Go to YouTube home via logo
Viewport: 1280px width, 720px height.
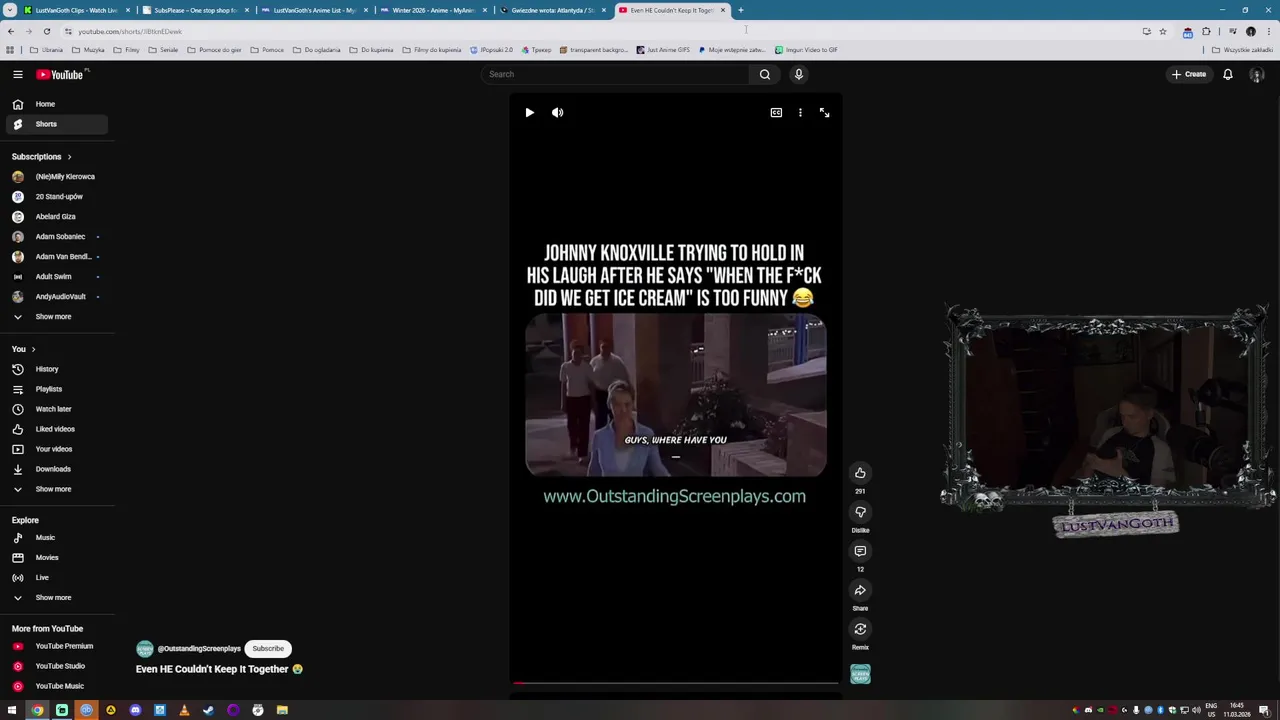(60, 74)
